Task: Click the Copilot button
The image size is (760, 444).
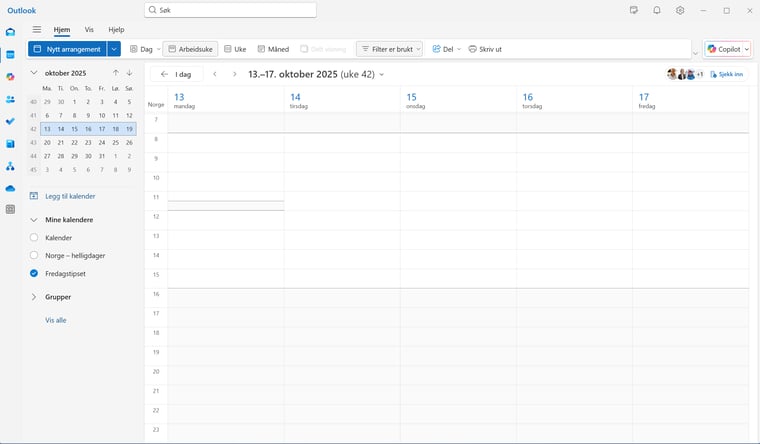Action: (724, 49)
